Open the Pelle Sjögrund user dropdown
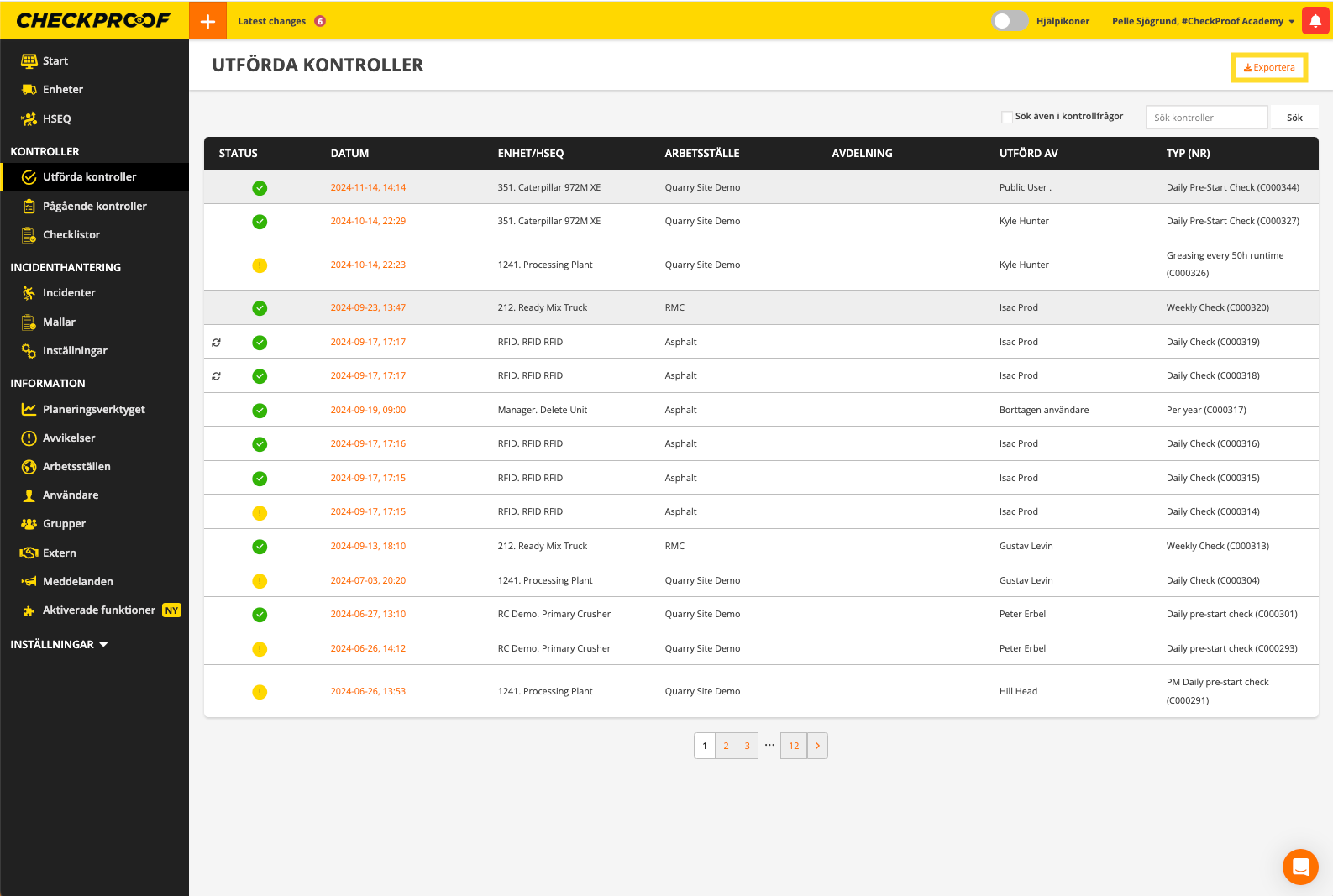Viewport: 1333px width, 896px height. (1203, 21)
